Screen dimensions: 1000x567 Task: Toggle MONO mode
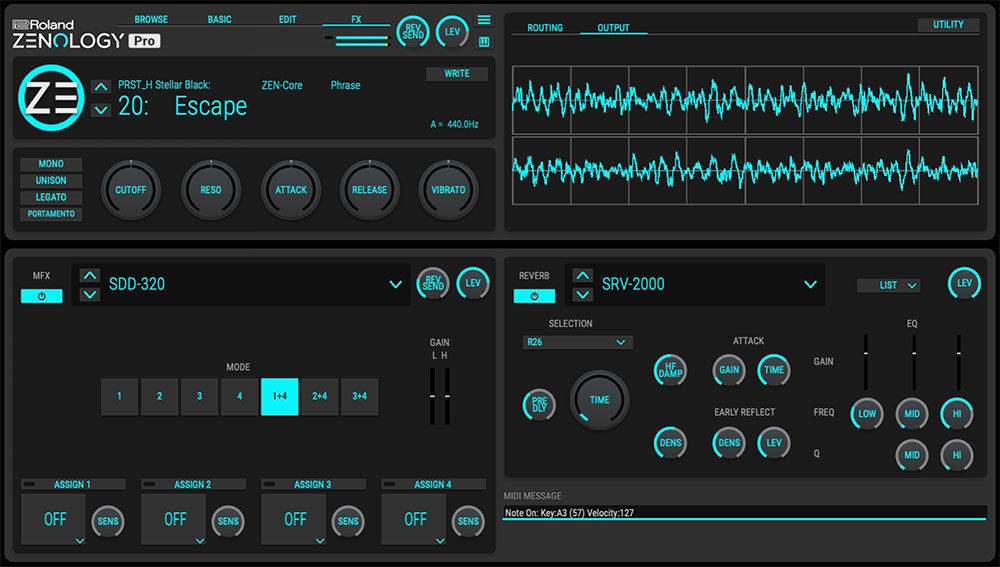pyautogui.click(x=51, y=164)
